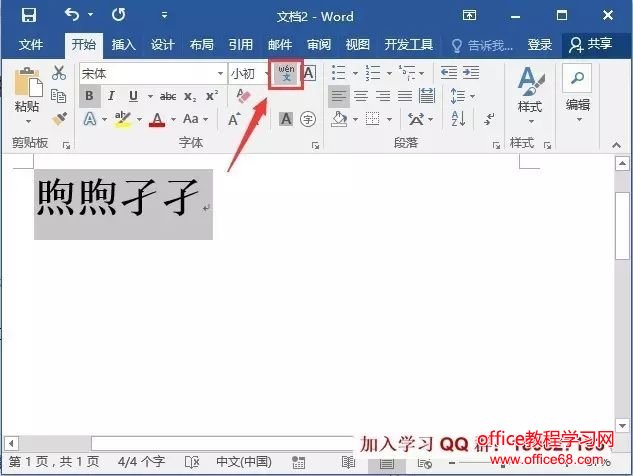
Task: Open Line and Paragraph Spacing menu
Action: [463, 96]
